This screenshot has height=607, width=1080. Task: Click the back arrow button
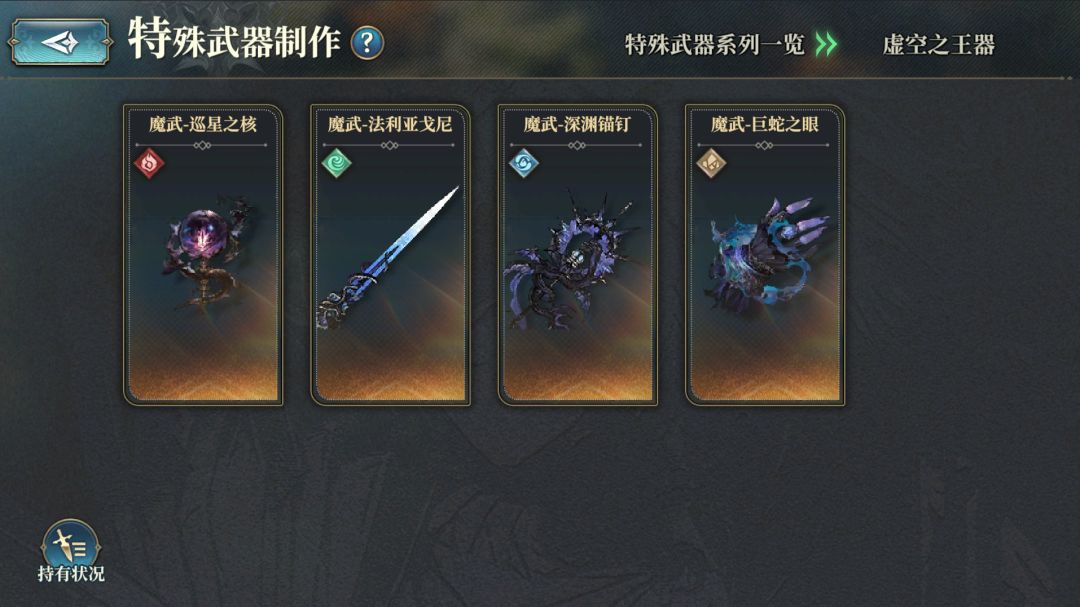coord(60,43)
